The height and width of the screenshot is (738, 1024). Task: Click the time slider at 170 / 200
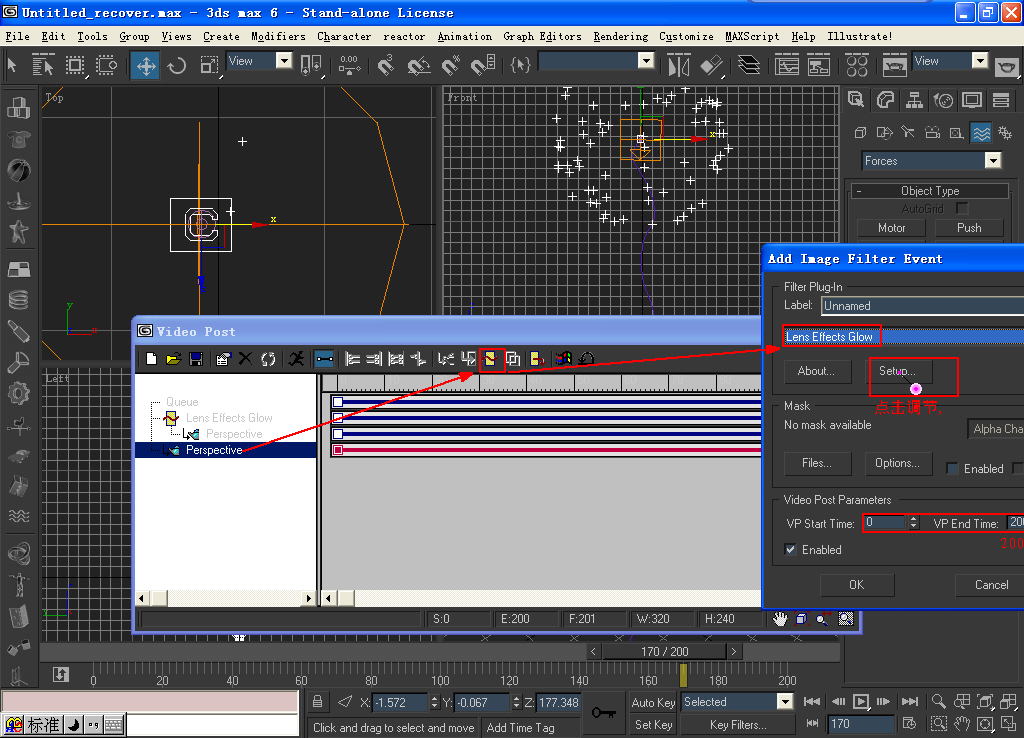[x=664, y=651]
